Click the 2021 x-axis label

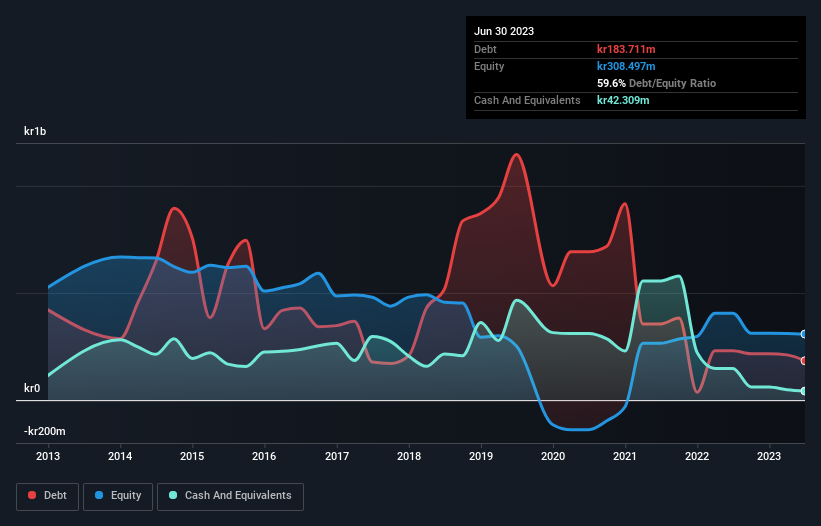(625, 456)
